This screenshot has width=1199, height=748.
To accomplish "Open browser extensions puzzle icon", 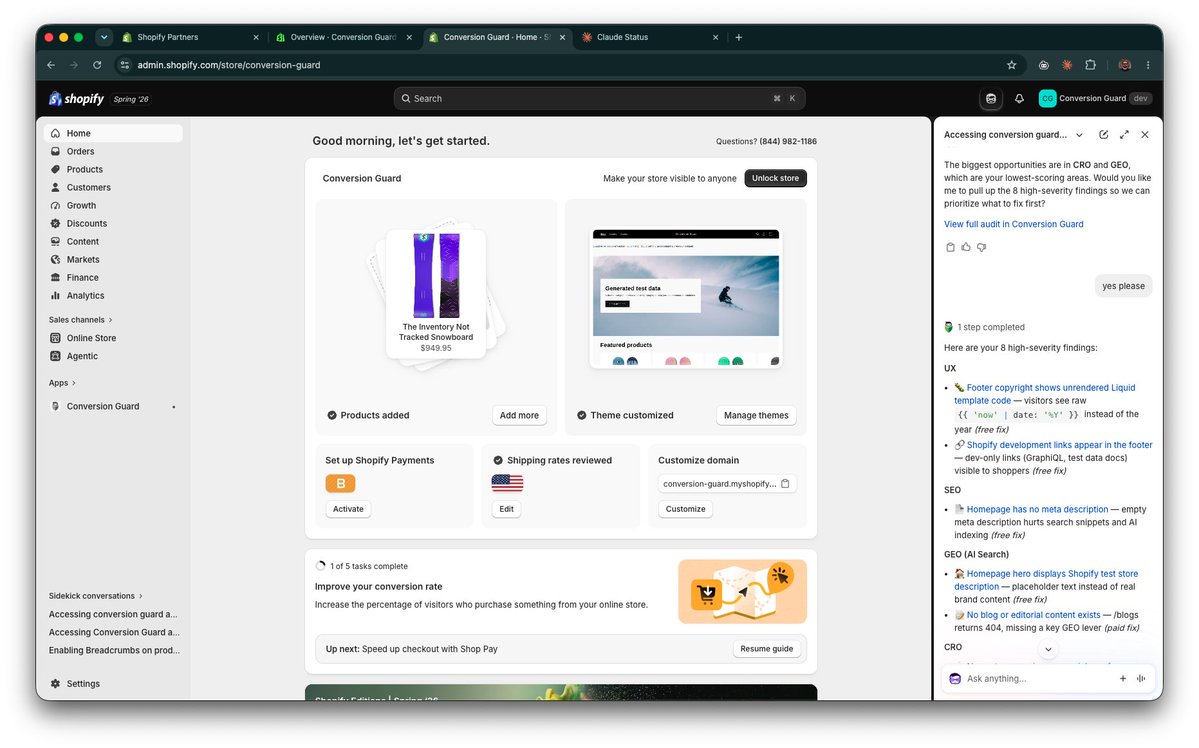I will point(1090,66).
